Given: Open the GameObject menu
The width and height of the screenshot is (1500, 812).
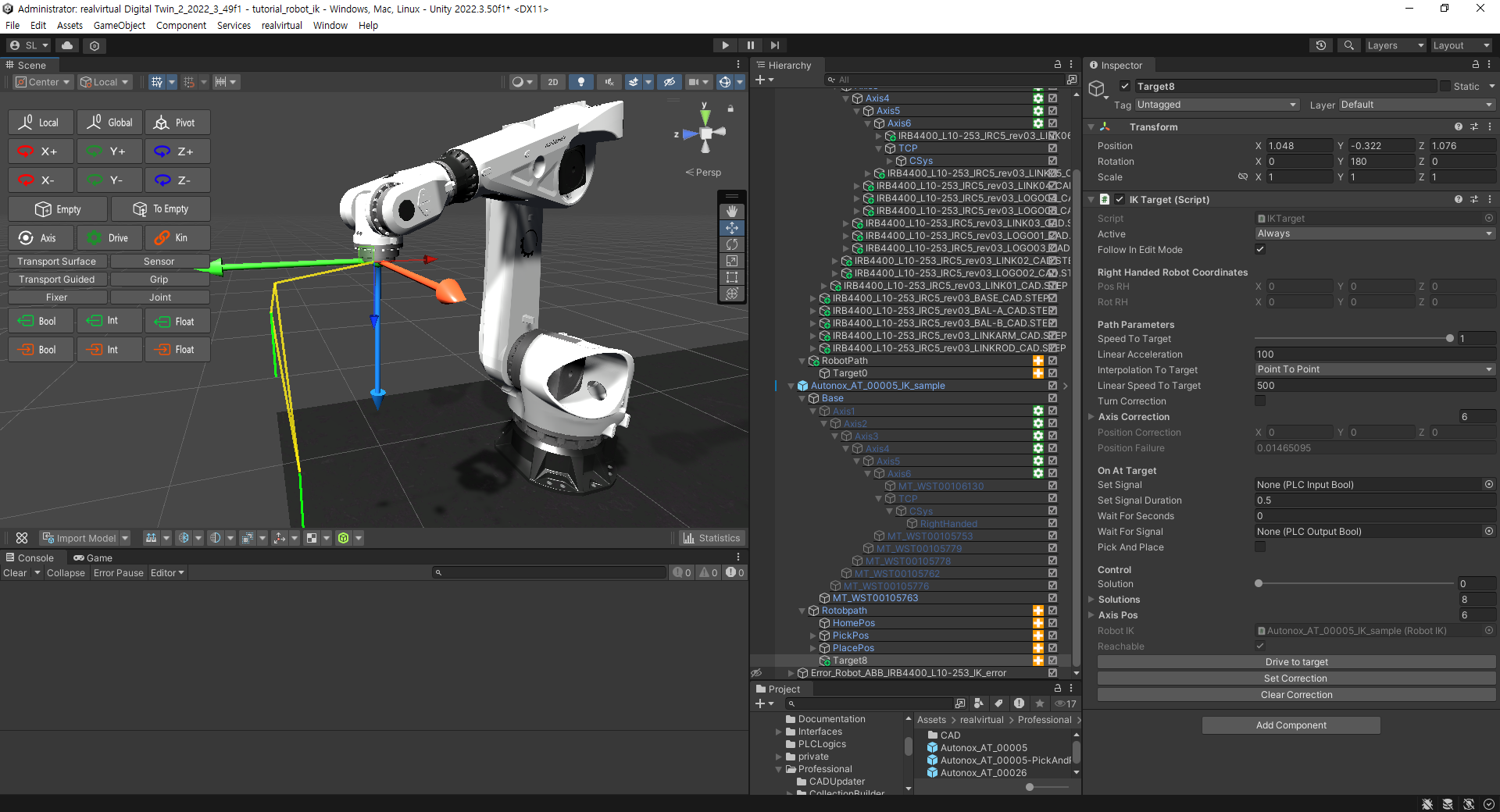Looking at the screenshot, I should (120, 26).
